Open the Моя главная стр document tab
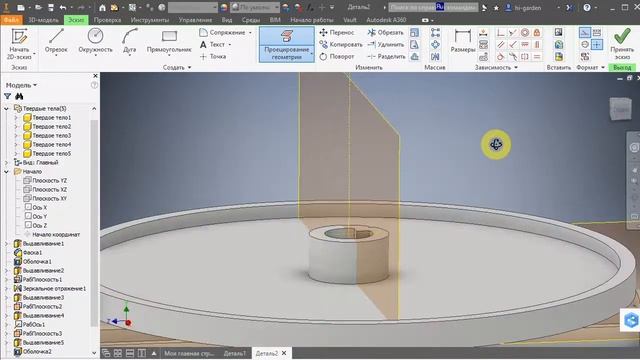 pos(189,353)
